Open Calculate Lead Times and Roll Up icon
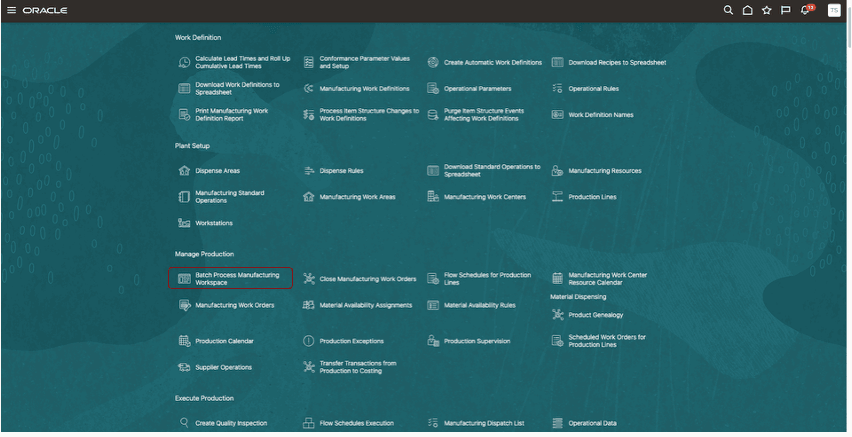Image resolution: width=852 pixels, height=437 pixels. pos(184,63)
